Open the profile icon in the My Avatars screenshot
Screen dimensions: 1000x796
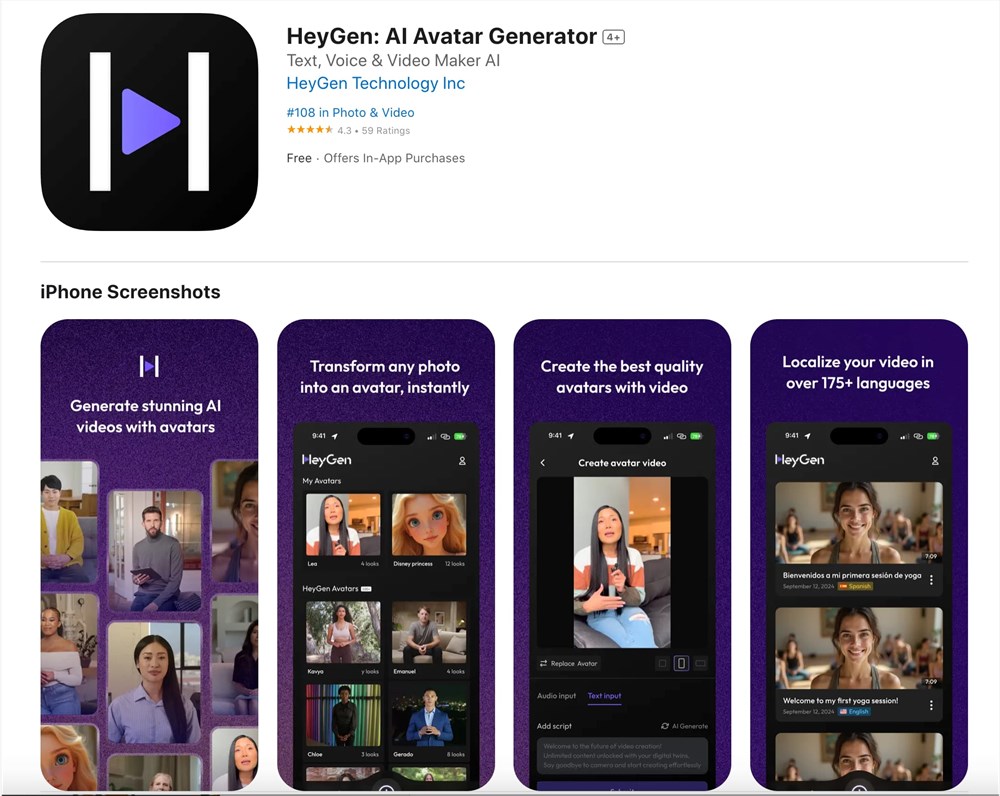462,461
